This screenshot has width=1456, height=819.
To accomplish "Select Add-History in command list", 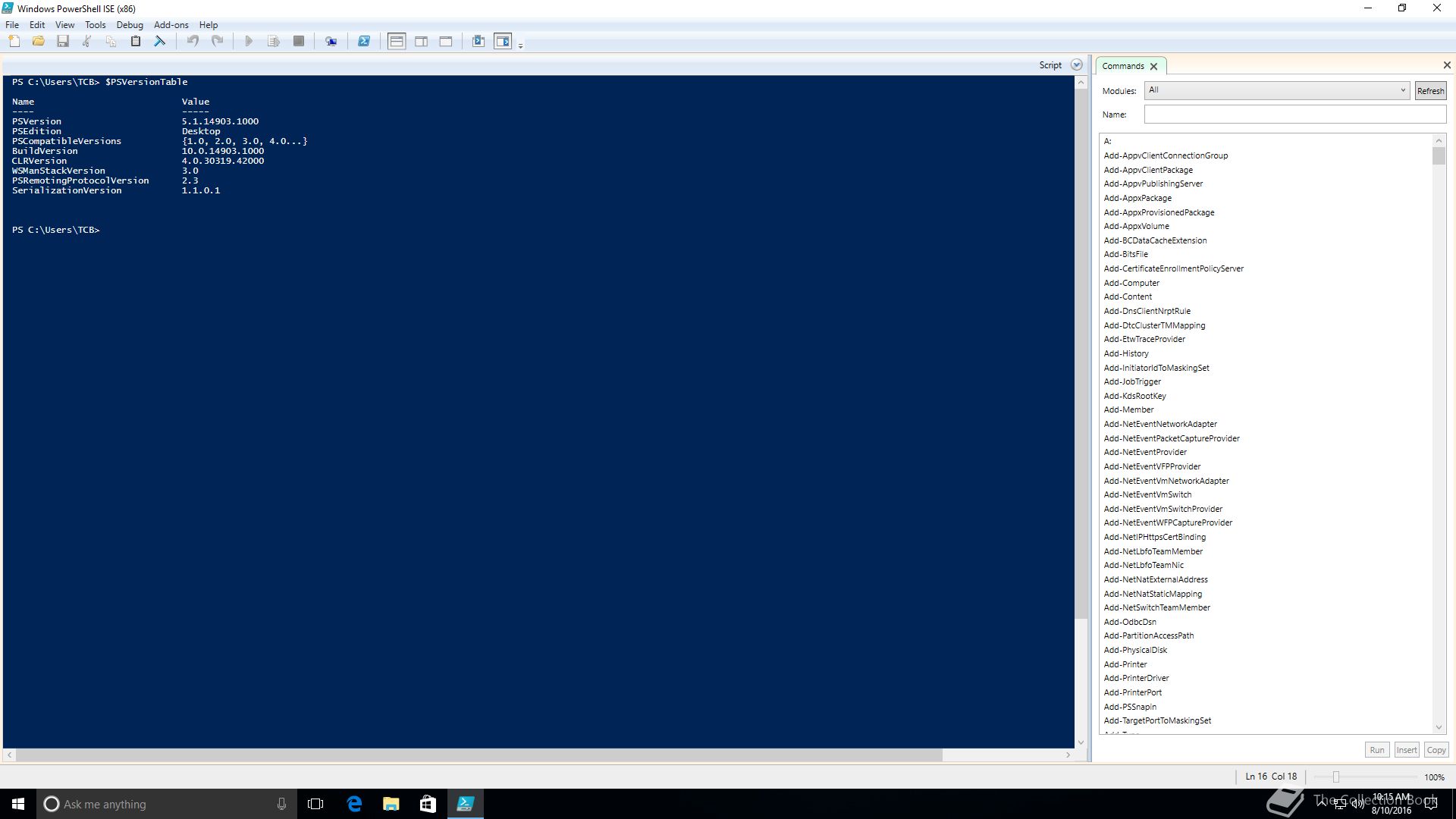I will (x=1126, y=353).
